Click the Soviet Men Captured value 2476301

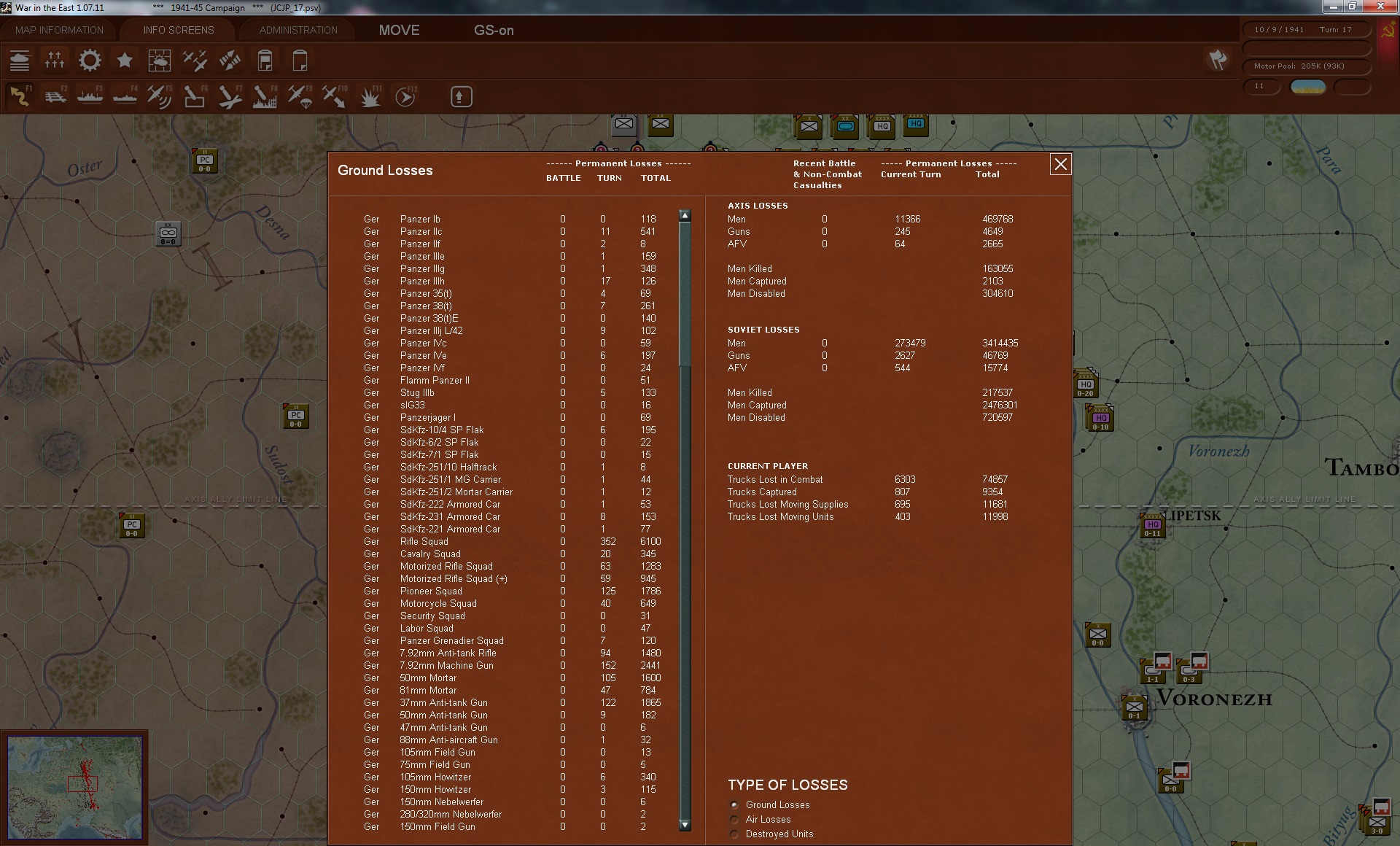1000,405
